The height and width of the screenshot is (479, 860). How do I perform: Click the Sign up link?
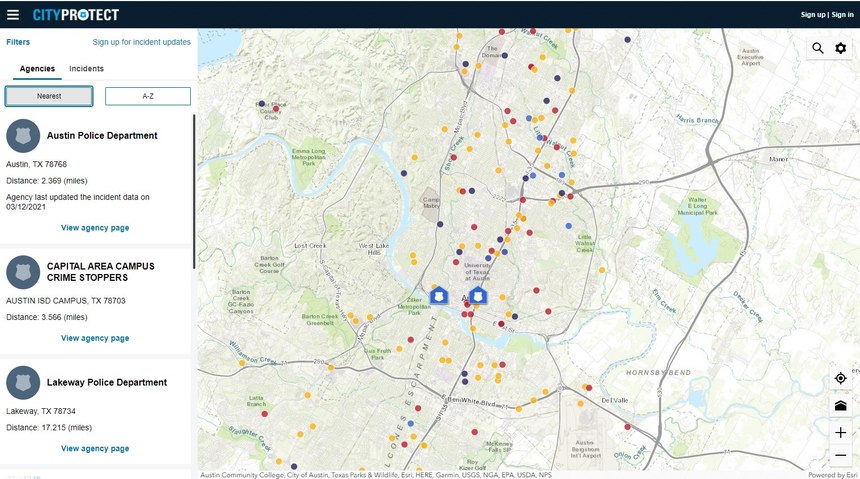pos(813,15)
